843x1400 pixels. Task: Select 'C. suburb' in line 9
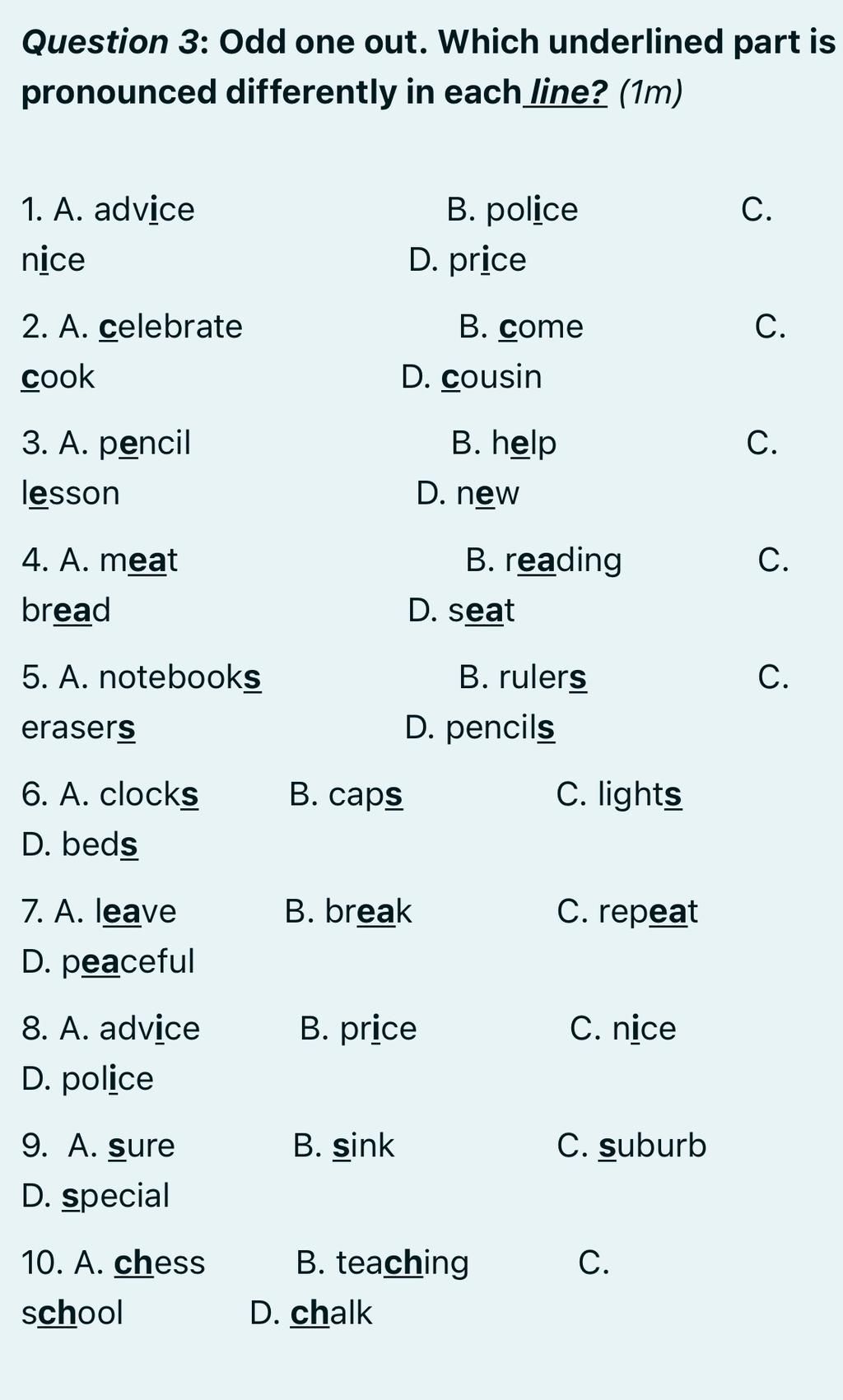tap(631, 1145)
